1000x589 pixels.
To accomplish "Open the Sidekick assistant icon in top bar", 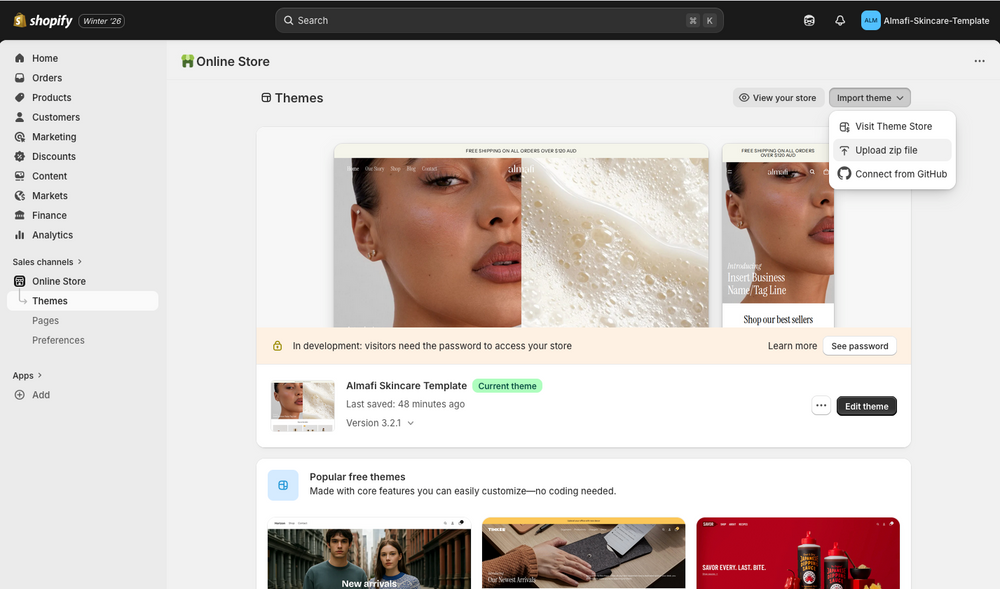I will (x=809, y=20).
